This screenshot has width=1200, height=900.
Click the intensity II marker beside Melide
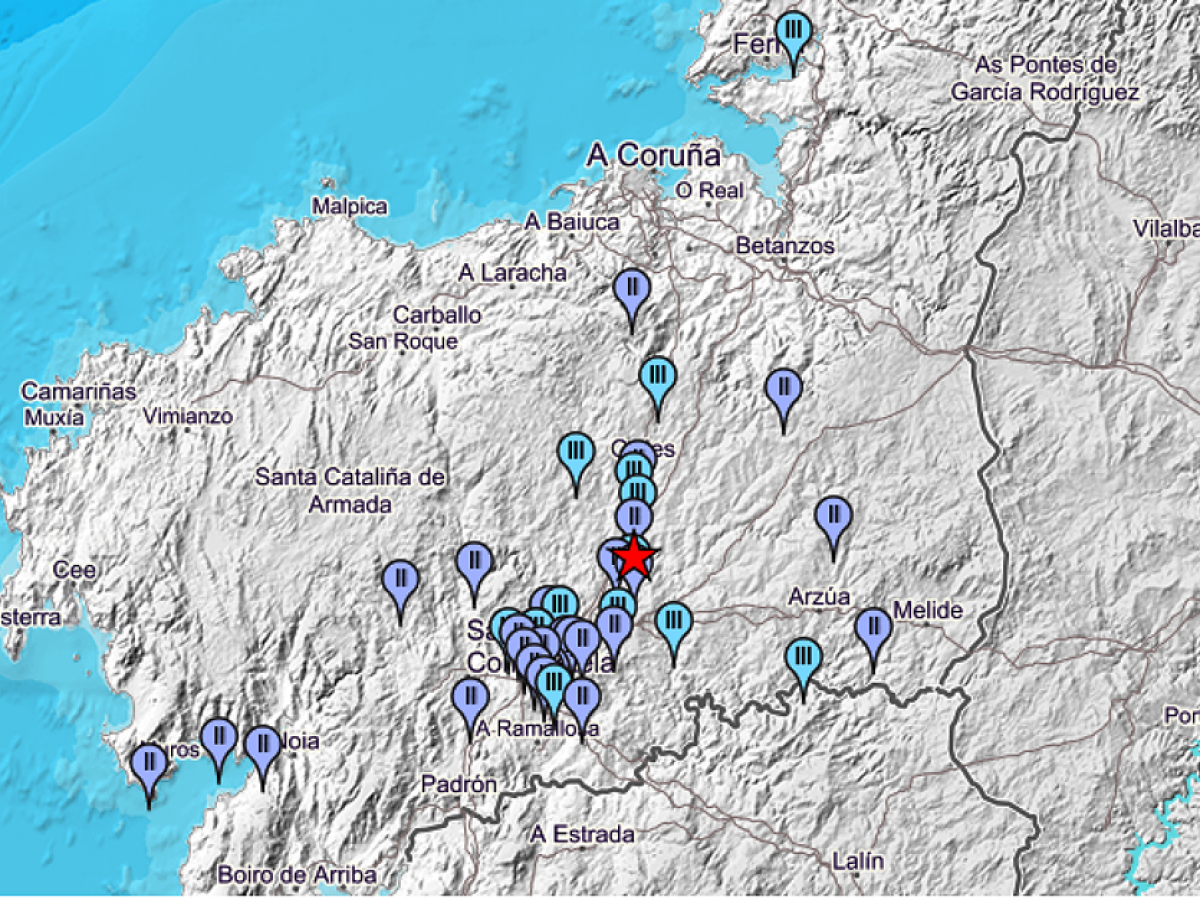873,628
